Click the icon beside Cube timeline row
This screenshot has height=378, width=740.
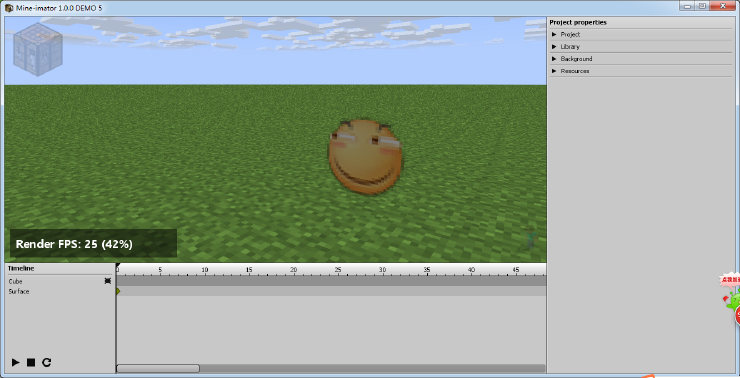pyautogui.click(x=108, y=281)
